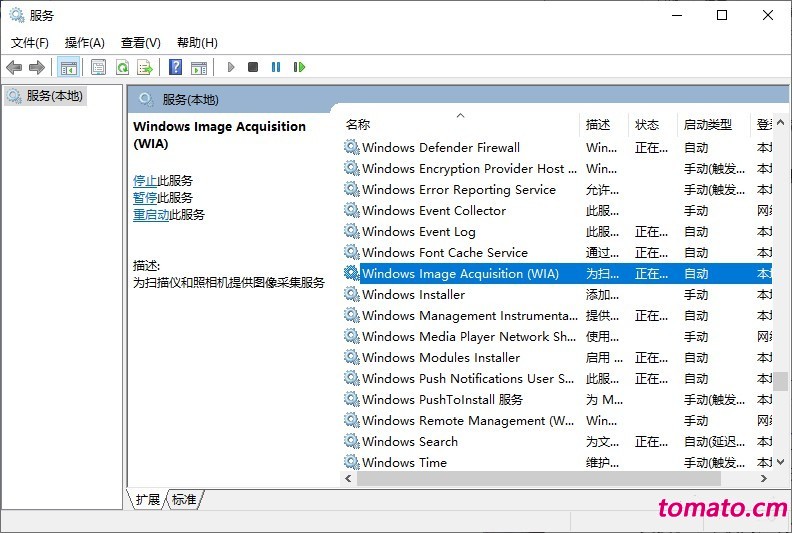The height and width of the screenshot is (533, 792).
Task: Select Windows Push Notifications User Service row
Action: click(557, 378)
